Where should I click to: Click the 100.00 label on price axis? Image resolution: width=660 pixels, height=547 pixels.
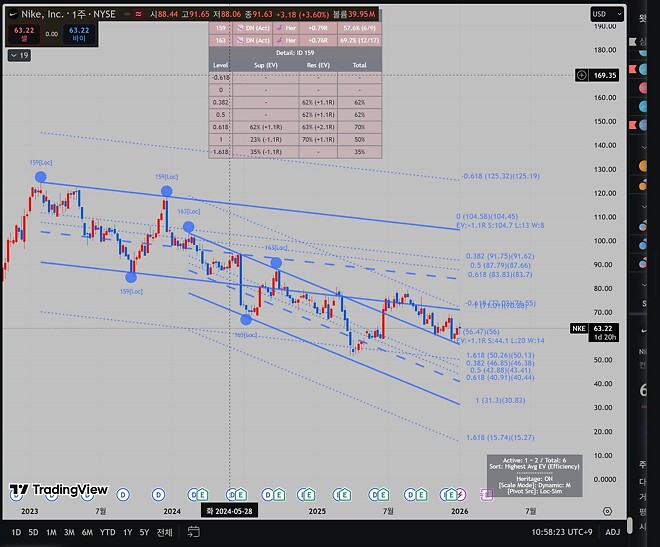click(605, 241)
